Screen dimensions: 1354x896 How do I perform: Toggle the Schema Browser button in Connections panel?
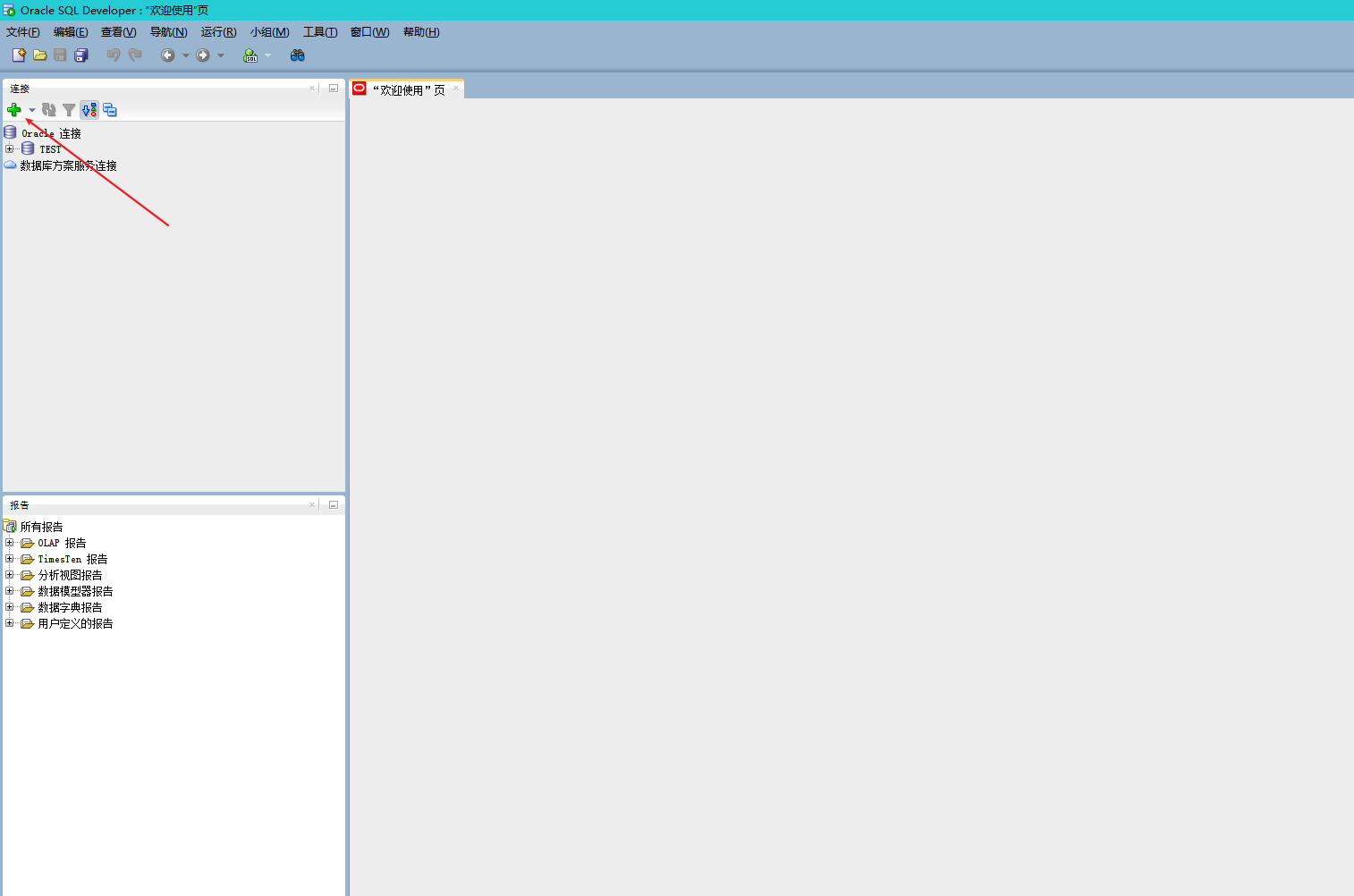(89, 110)
